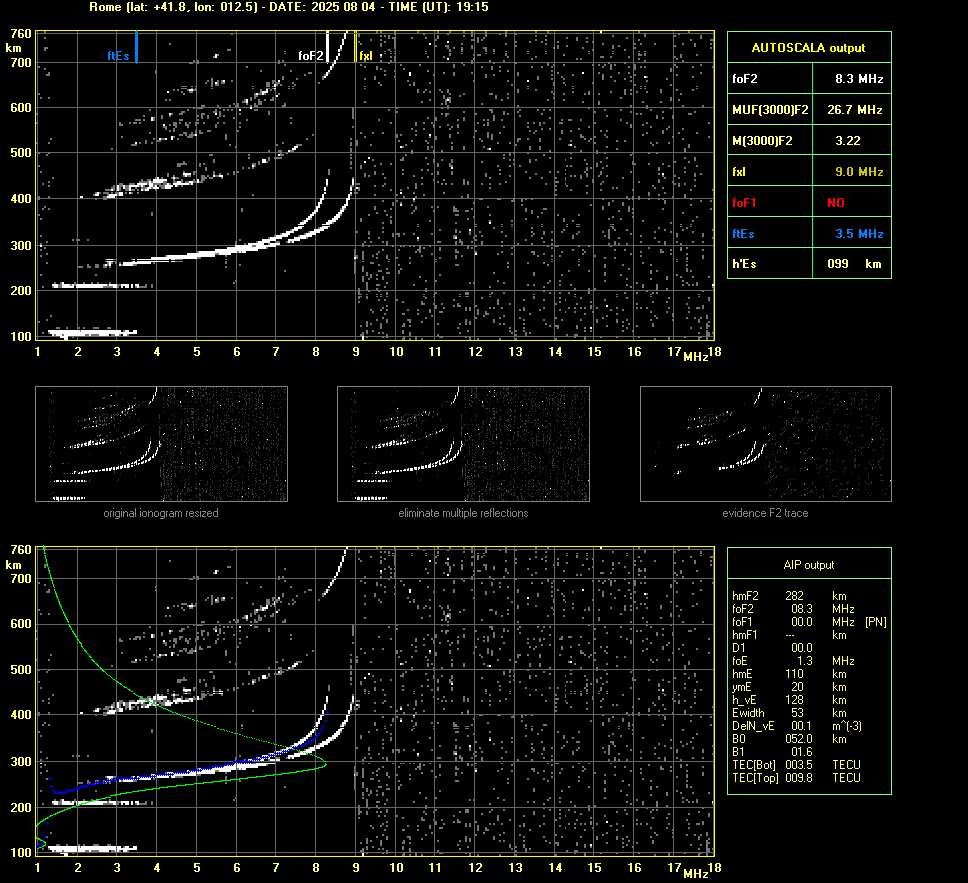Image resolution: width=968 pixels, height=883 pixels.
Task: Select the blue ftEs marker on top ionogram
Action: click(x=136, y=46)
